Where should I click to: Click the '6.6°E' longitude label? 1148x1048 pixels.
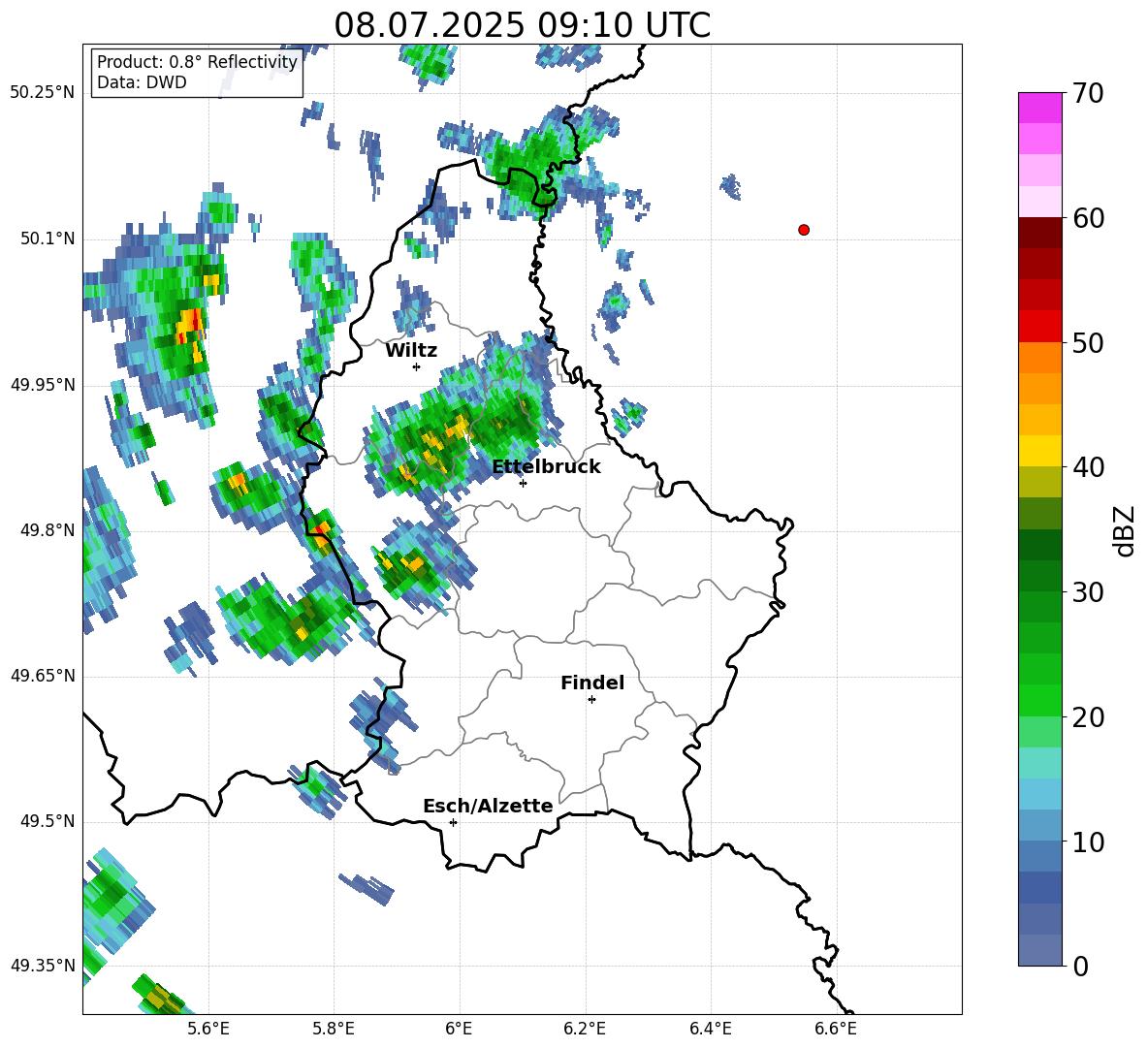(836, 1029)
